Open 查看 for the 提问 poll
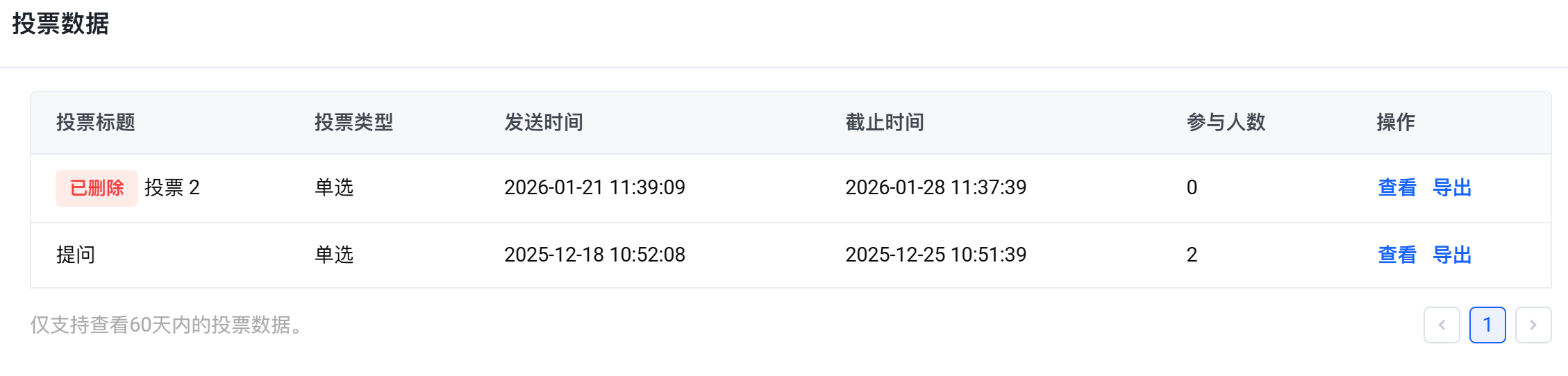Viewport: 1568px width, 376px height. point(1396,255)
